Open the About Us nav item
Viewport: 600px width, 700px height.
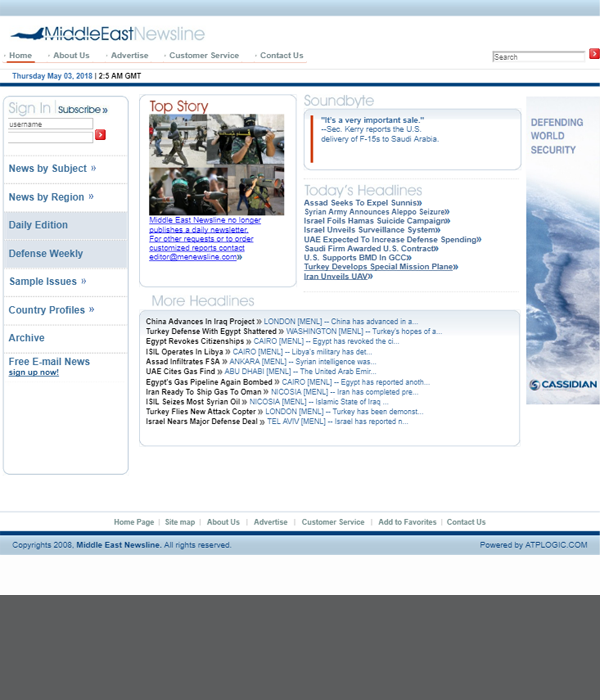click(x=71, y=55)
